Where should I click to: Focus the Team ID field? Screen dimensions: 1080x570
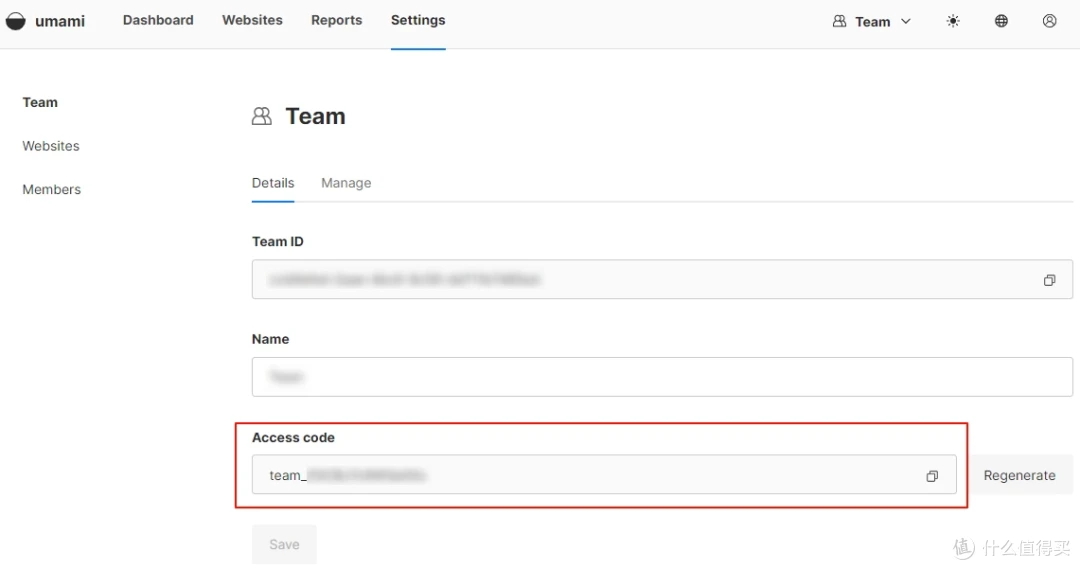pyautogui.click(x=662, y=279)
